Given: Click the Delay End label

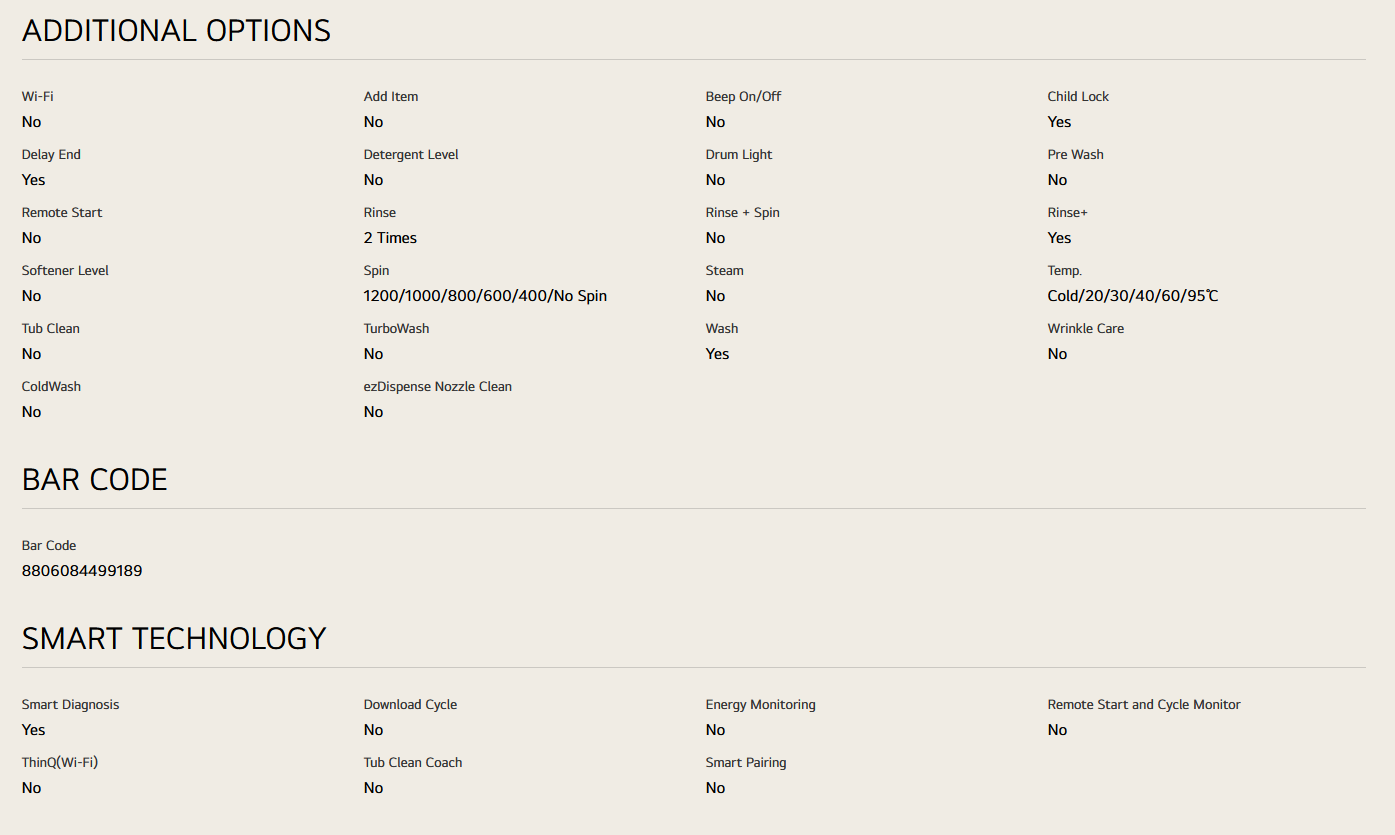Looking at the screenshot, I should click(x=51, y=155).
